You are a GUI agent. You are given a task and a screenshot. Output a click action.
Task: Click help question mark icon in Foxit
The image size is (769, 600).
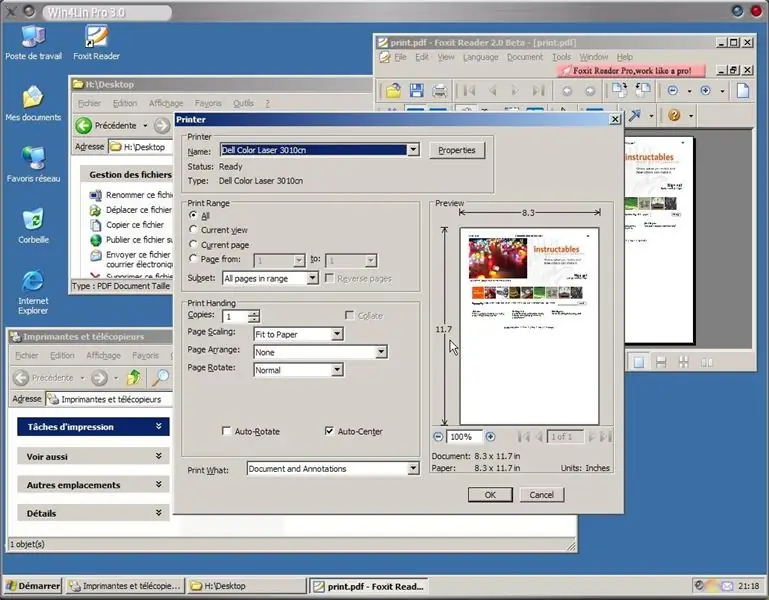tap(674, 115)
